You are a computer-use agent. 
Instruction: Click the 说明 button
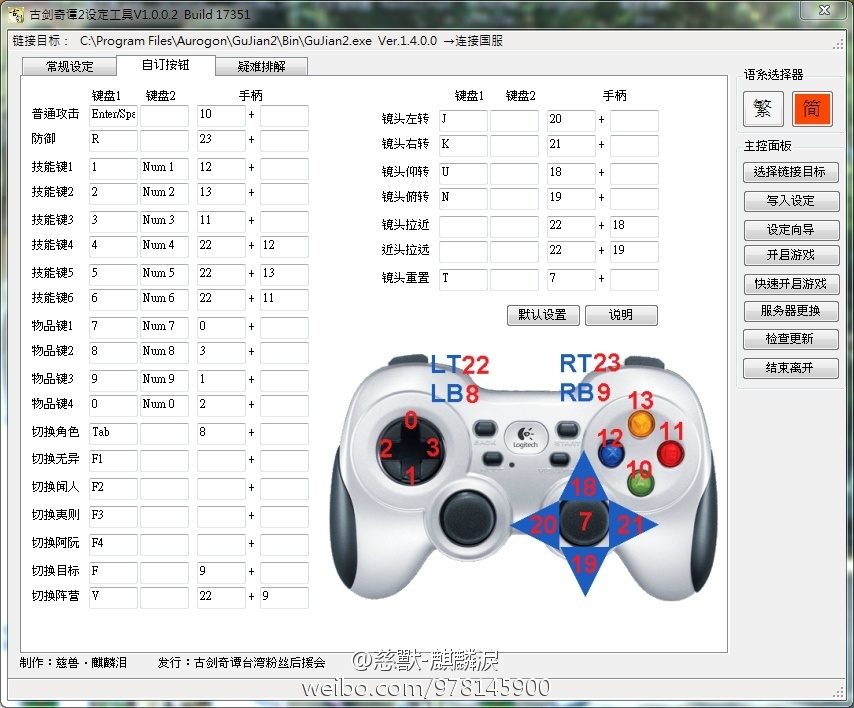pyautogui.click(x=621, y=315)
